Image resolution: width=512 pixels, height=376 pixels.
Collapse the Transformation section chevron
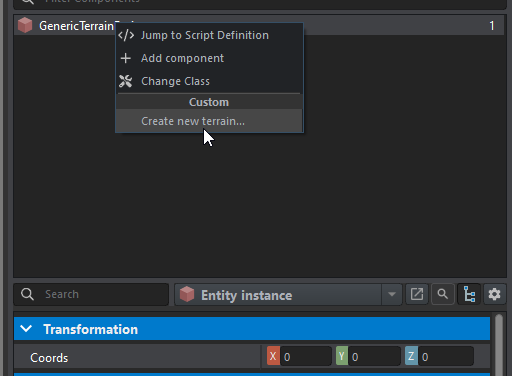pos(26,329)
